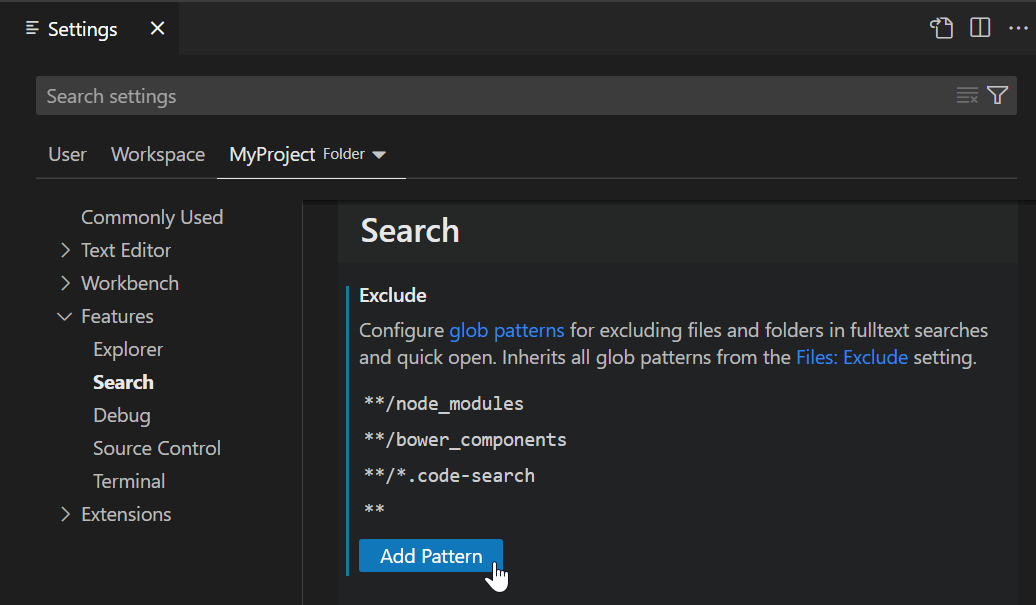Select Extensions in settings tree

click(126, 515)
